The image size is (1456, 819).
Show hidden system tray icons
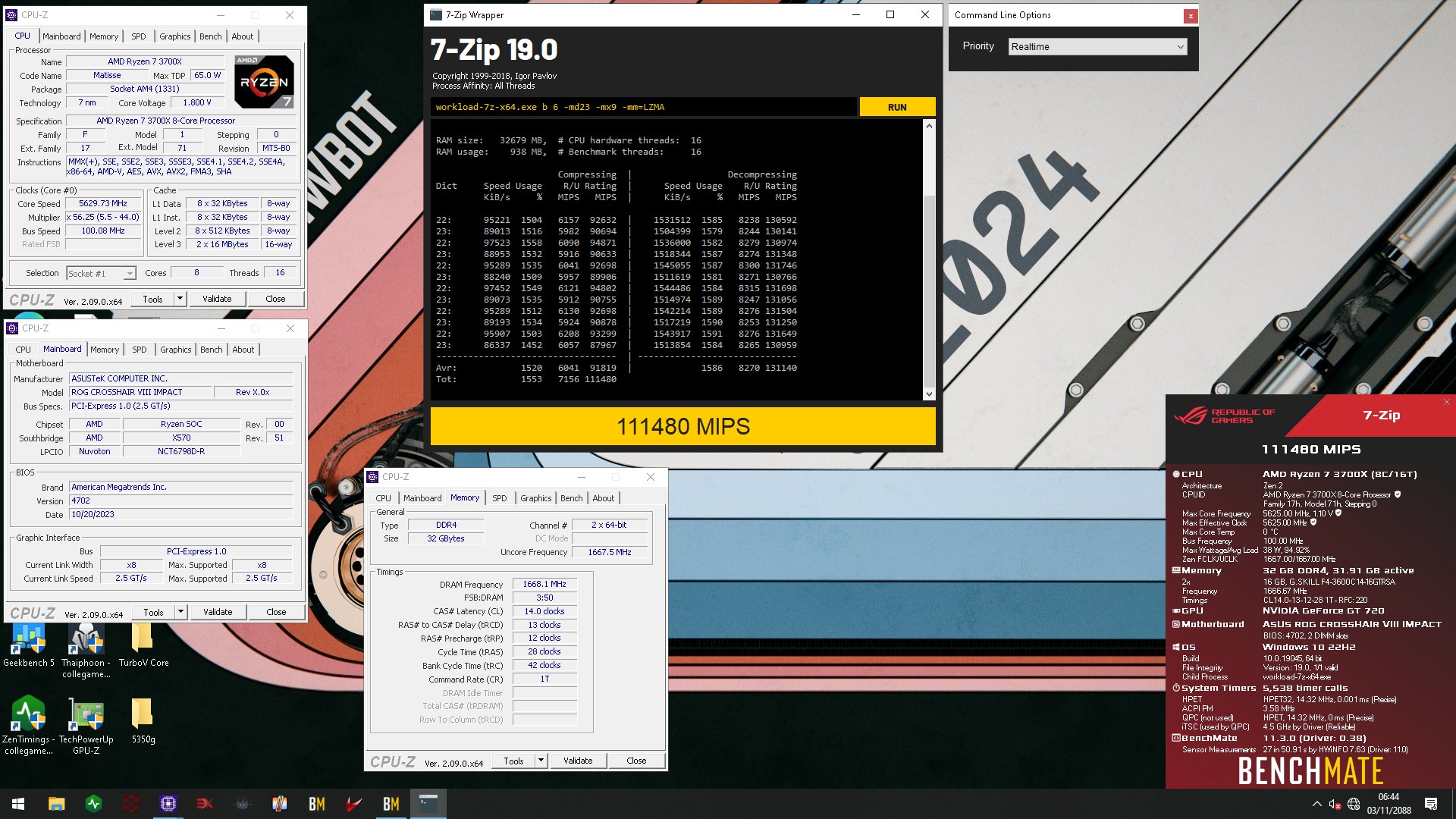pyautogui.click(x=1317, y=804)
